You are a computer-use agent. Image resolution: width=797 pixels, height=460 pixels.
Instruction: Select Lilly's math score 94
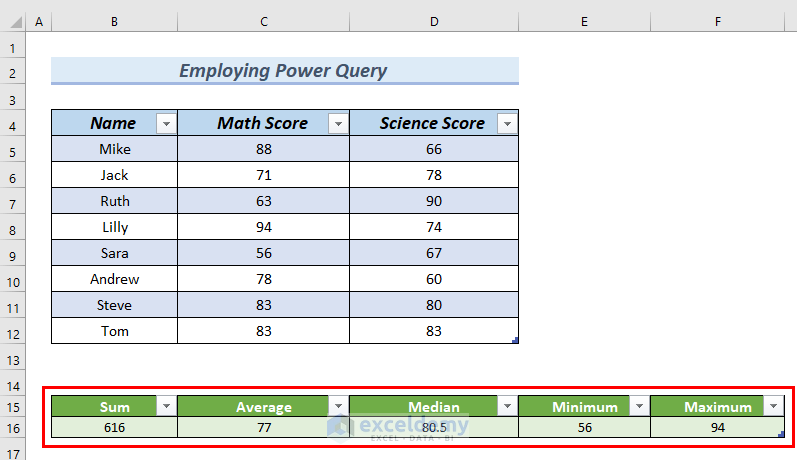coord(263,227)
